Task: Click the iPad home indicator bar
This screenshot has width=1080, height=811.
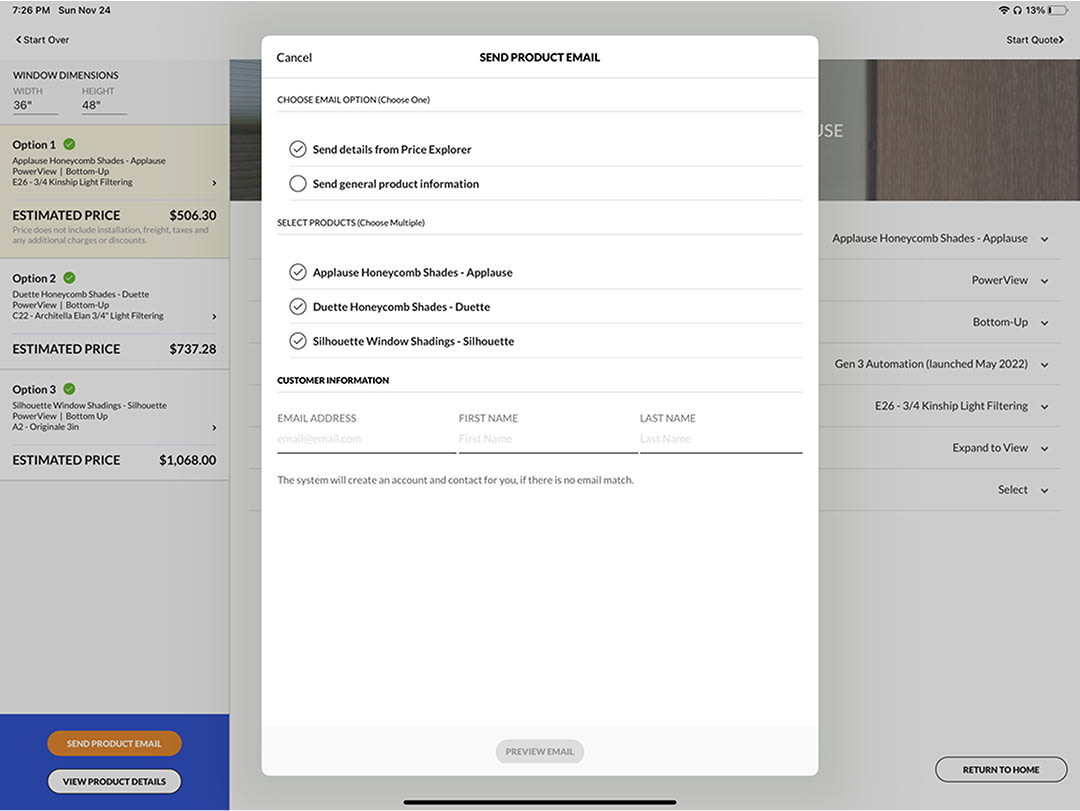Action: click(539, 802)
